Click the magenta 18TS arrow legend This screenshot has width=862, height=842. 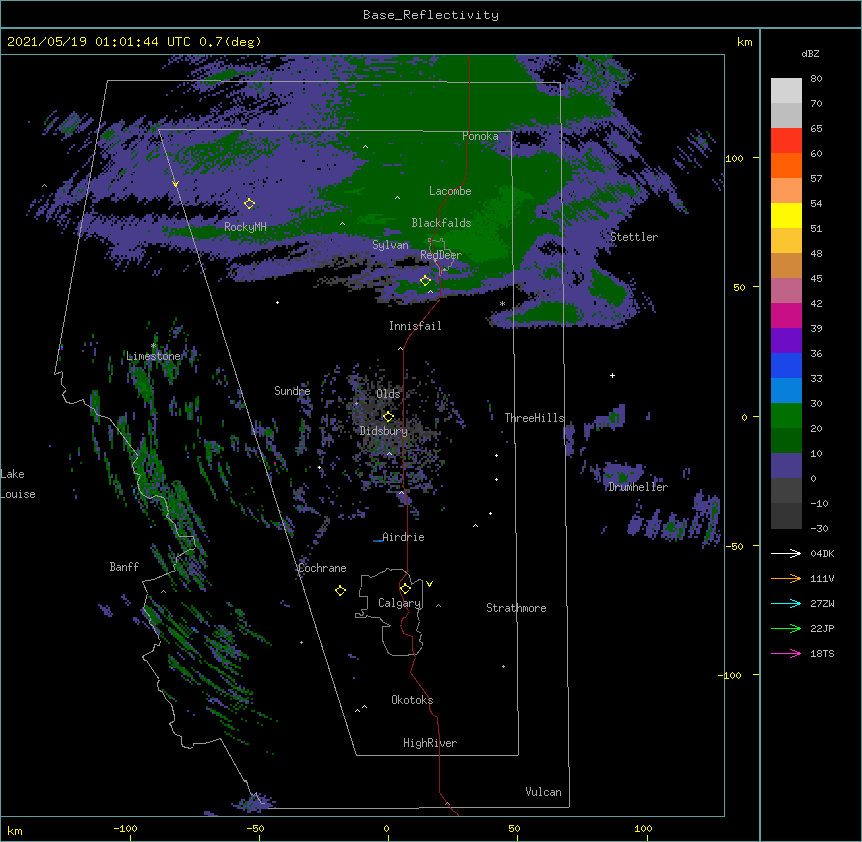click(x=786, y=653)
